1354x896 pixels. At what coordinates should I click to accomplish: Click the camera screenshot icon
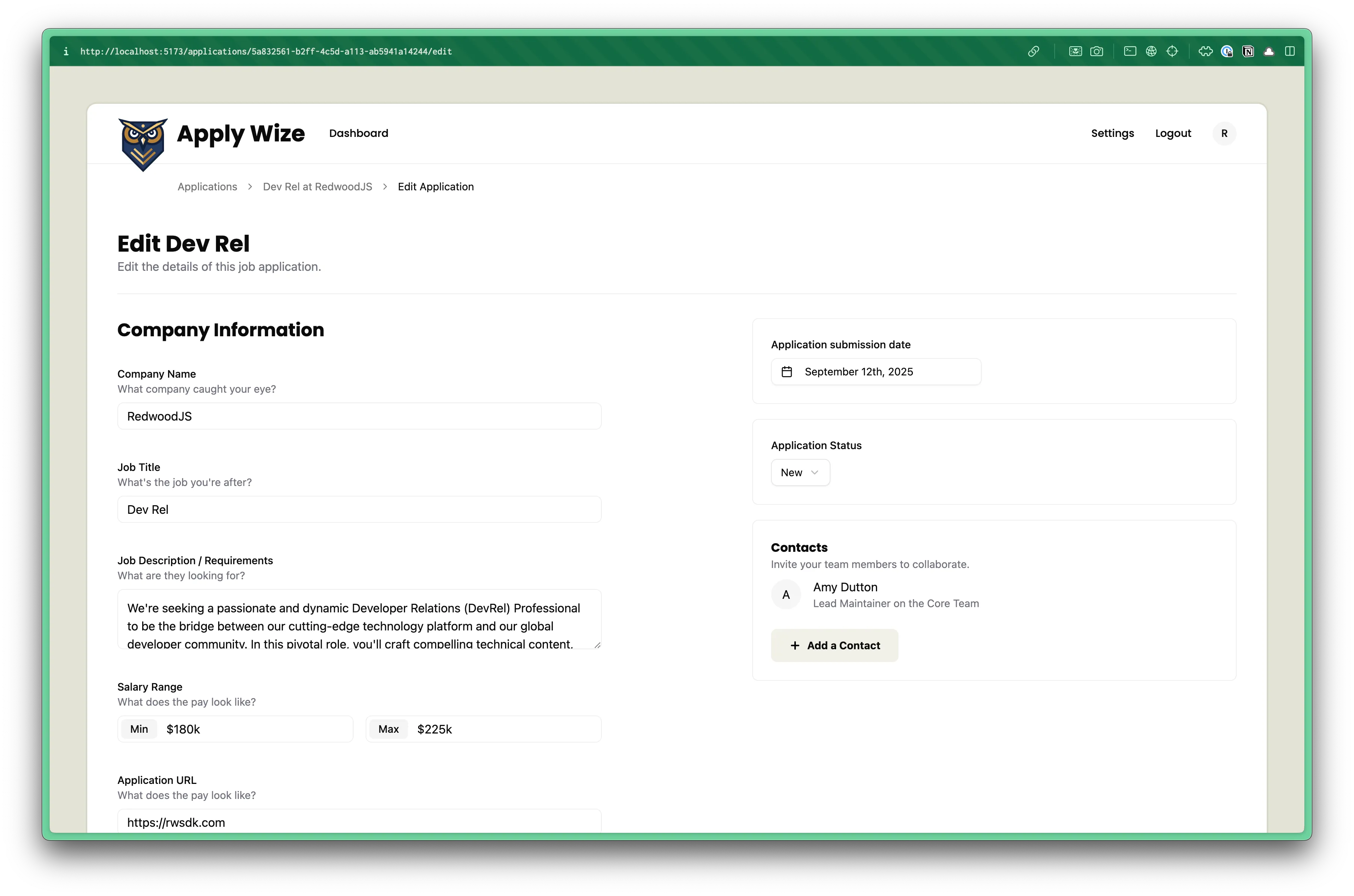(1096, 52)
